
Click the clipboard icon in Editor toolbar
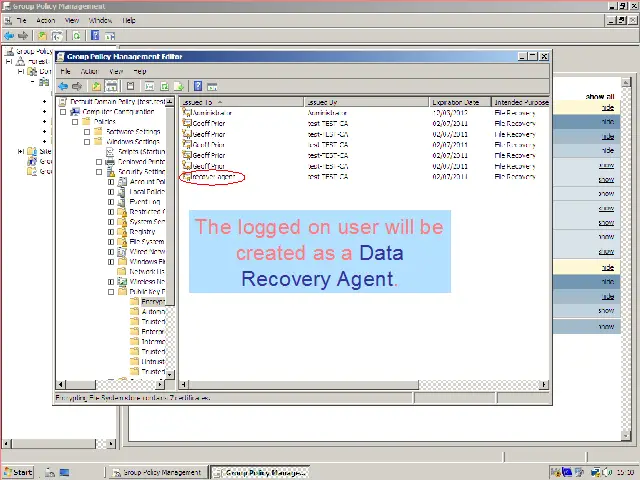click(130, 86)
